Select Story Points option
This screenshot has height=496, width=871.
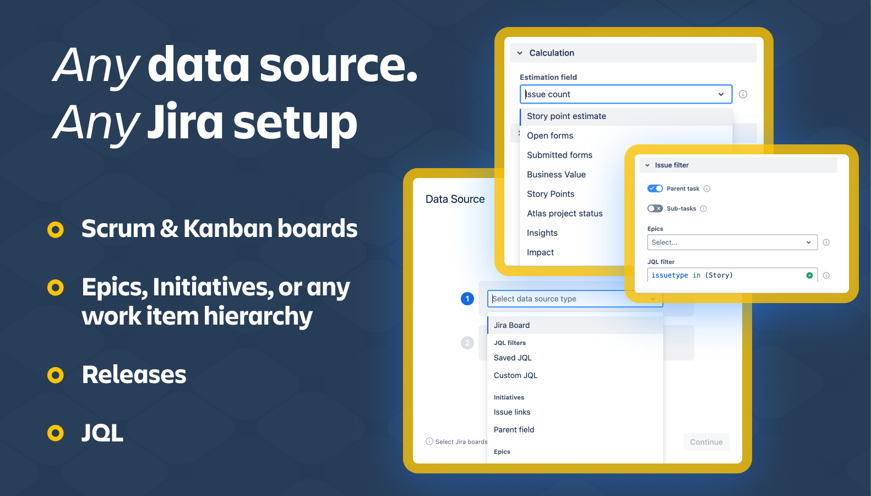point(550,194)
